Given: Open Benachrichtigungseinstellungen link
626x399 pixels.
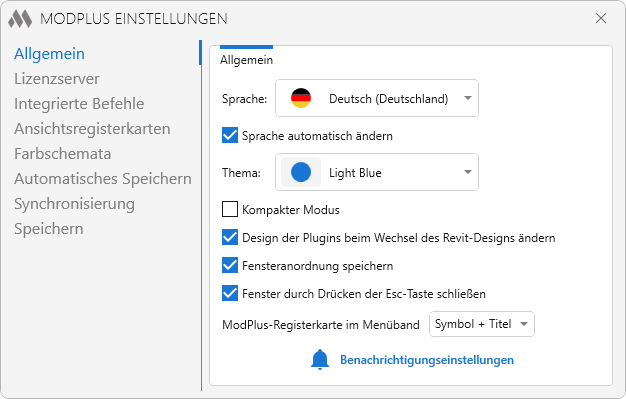Looking at the screenshot, I should 427,360.
